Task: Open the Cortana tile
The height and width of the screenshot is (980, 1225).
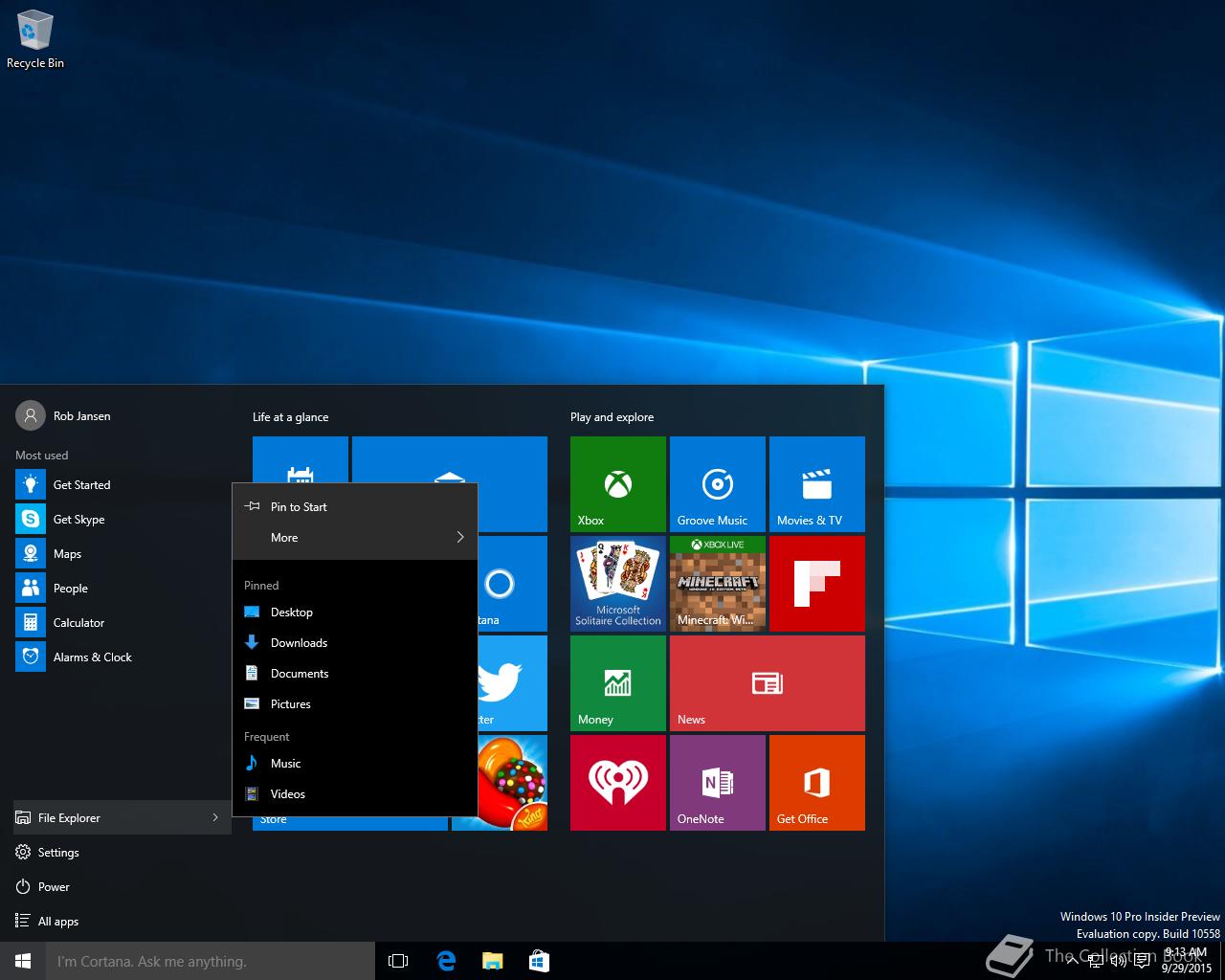Action: [513, 584]
